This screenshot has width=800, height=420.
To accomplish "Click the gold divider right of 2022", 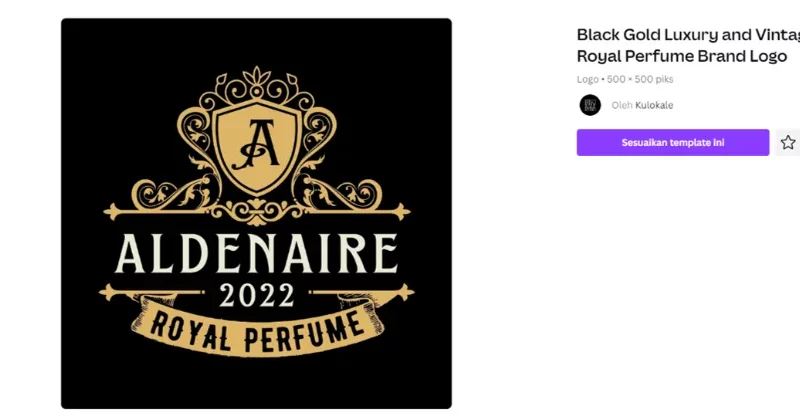I will click(x=362, y=292).
